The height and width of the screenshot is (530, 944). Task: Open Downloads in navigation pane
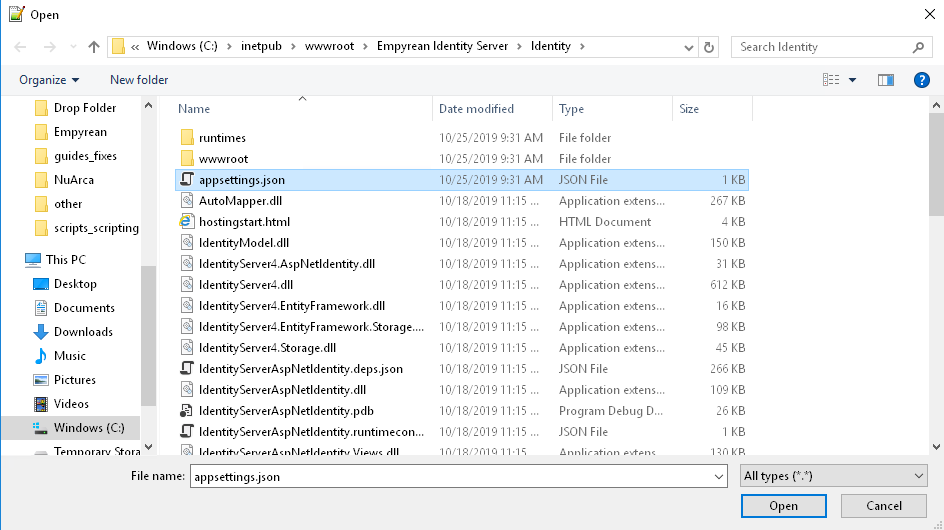(83, 332)
